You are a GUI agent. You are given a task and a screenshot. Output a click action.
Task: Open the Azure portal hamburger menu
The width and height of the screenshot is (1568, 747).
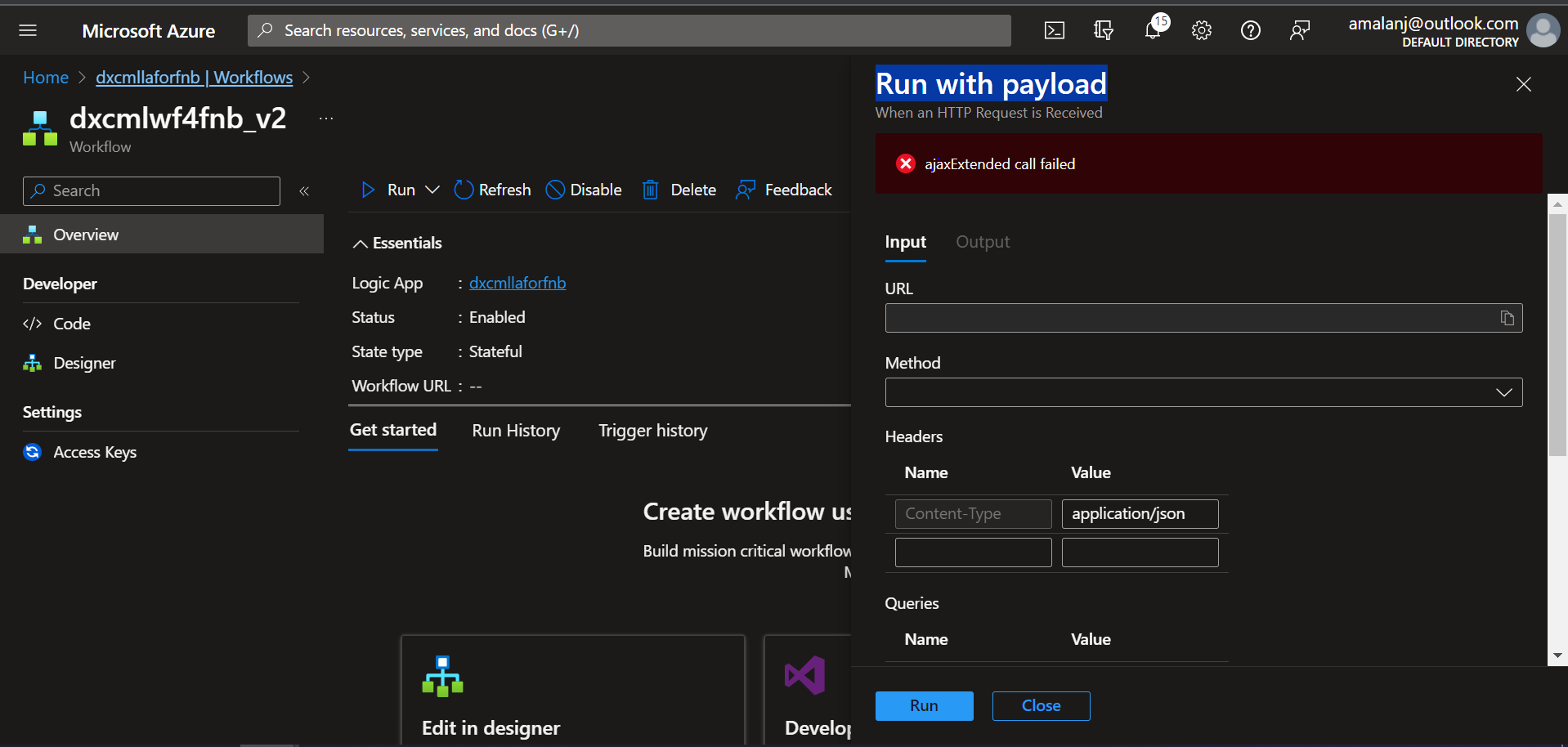click(x=28, y=30)
